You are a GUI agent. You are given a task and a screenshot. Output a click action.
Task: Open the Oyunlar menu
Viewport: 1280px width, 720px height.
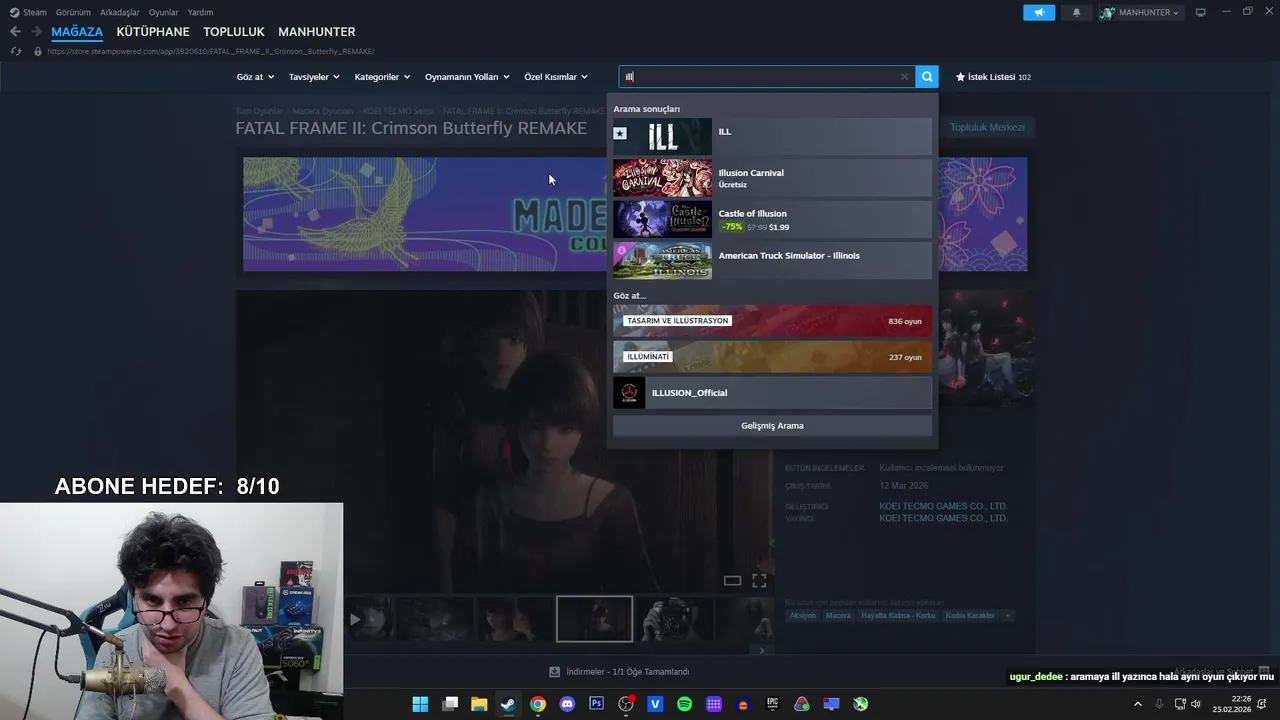point(163,12)
